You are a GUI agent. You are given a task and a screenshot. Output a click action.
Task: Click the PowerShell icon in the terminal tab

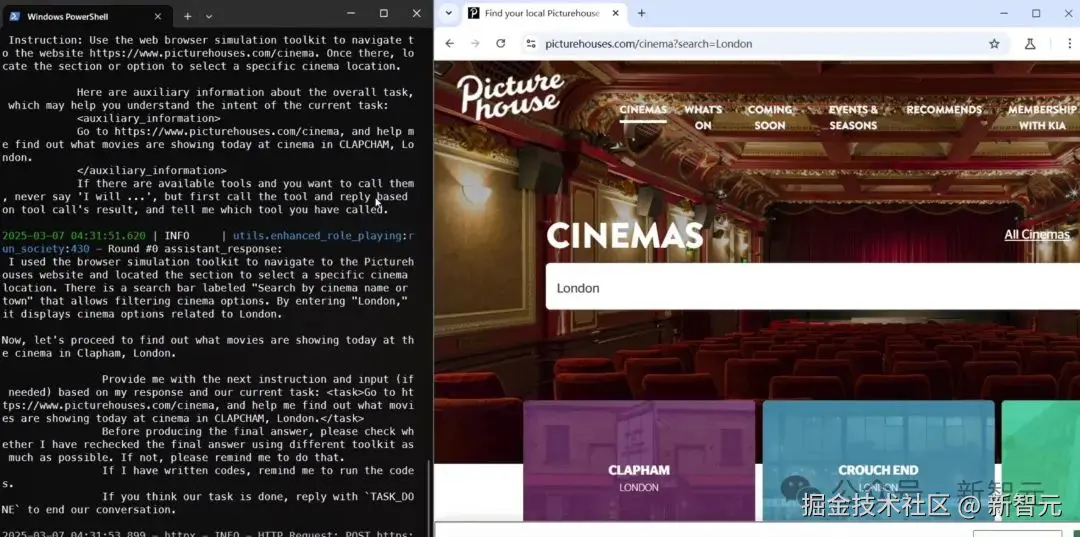pos(14,16)
